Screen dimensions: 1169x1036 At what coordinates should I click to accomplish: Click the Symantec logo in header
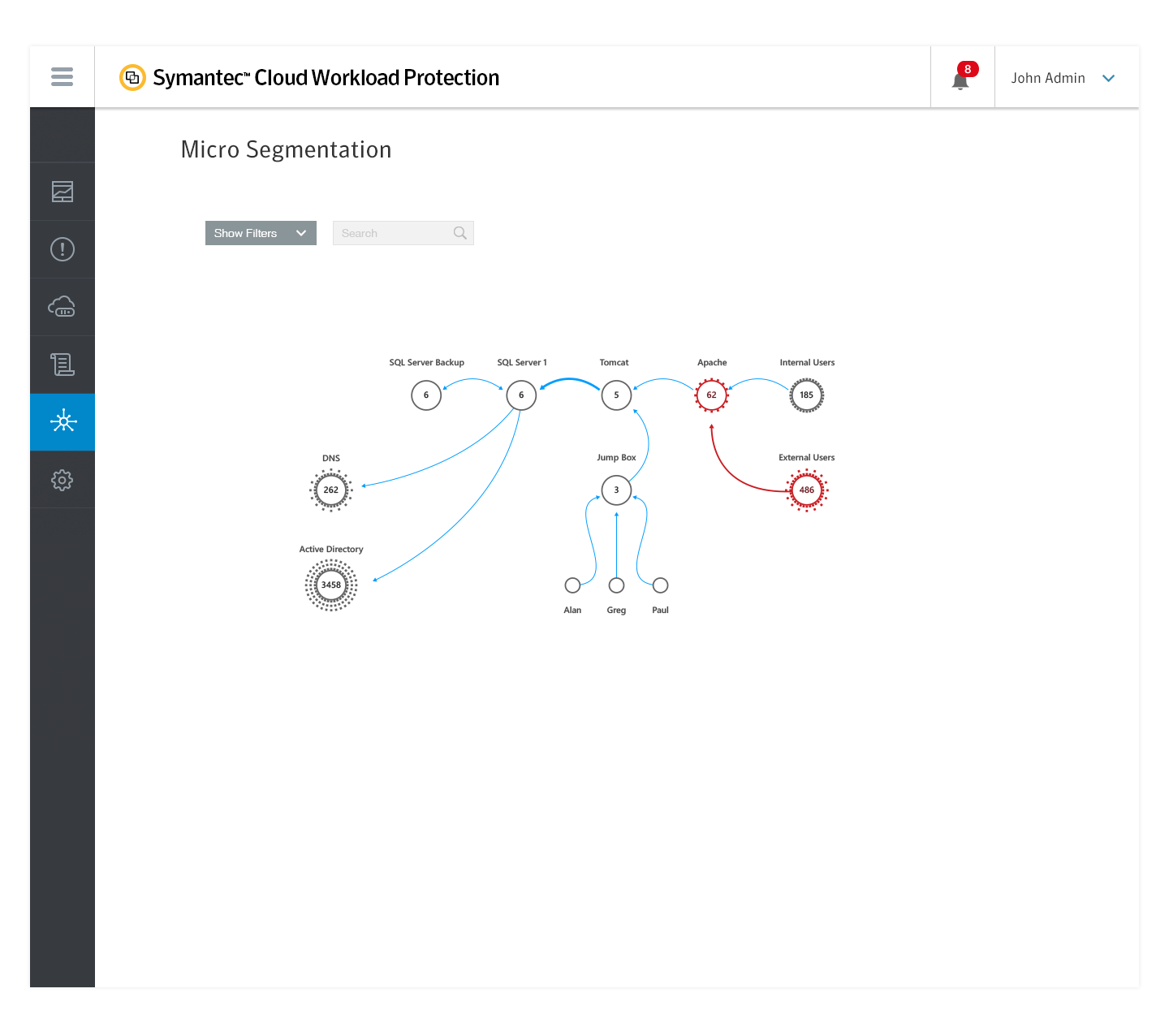[132, 78]
